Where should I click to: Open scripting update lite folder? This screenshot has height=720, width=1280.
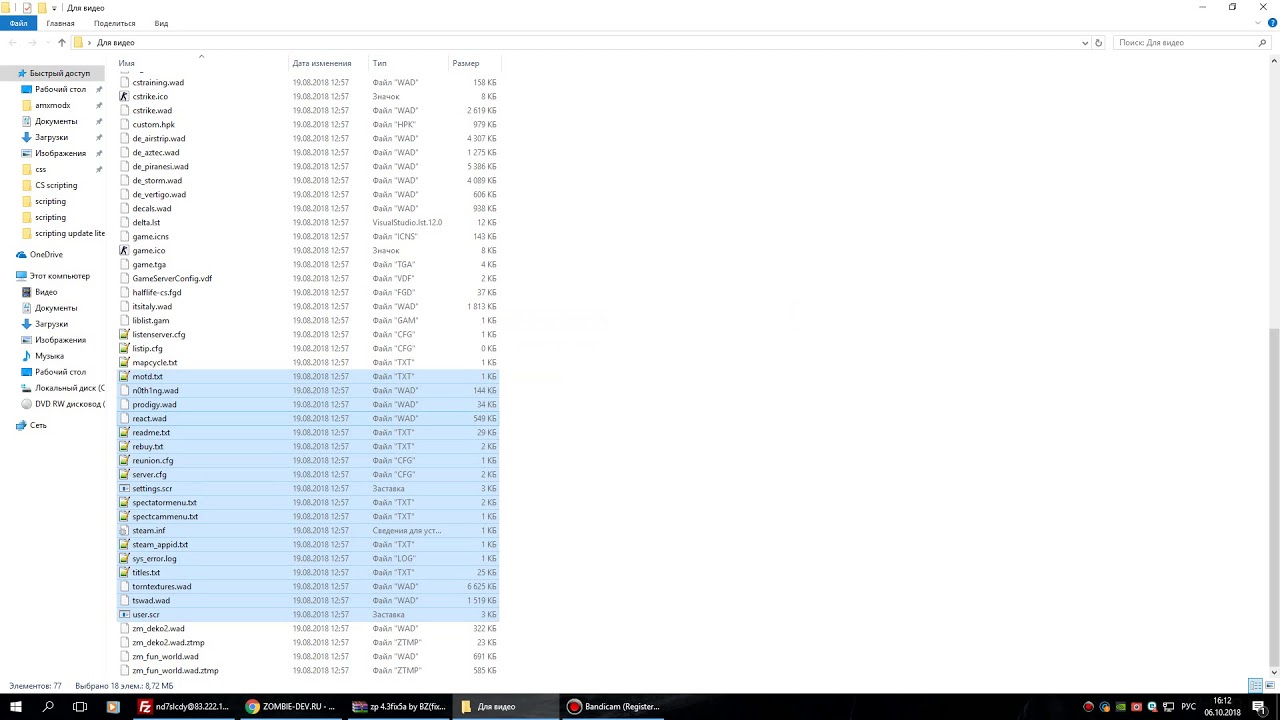click(x=69, y=233)
